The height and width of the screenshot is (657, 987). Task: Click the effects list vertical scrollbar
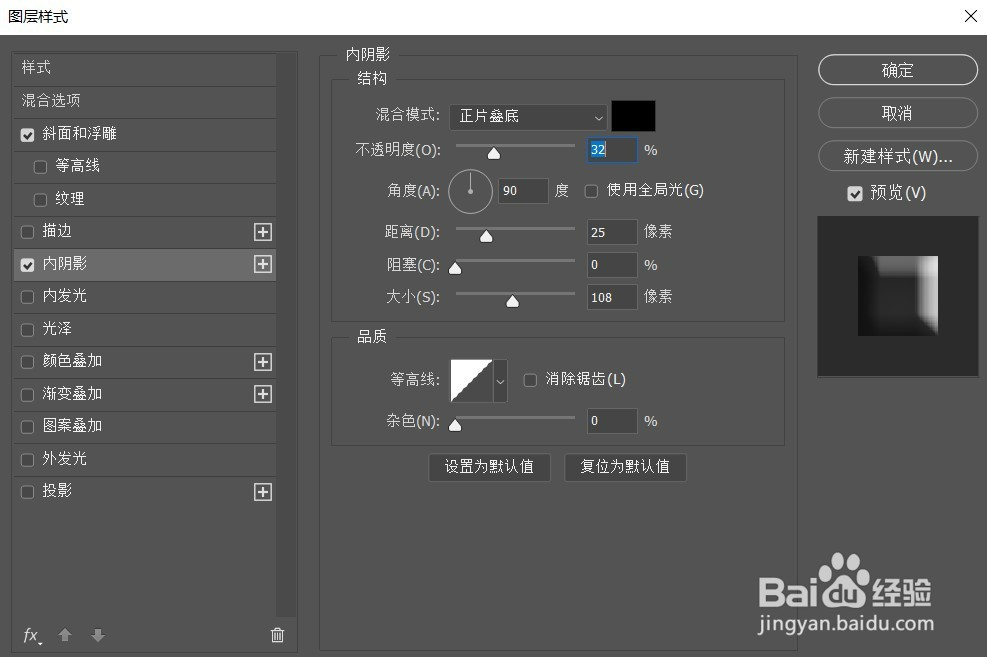pos(286,335)
